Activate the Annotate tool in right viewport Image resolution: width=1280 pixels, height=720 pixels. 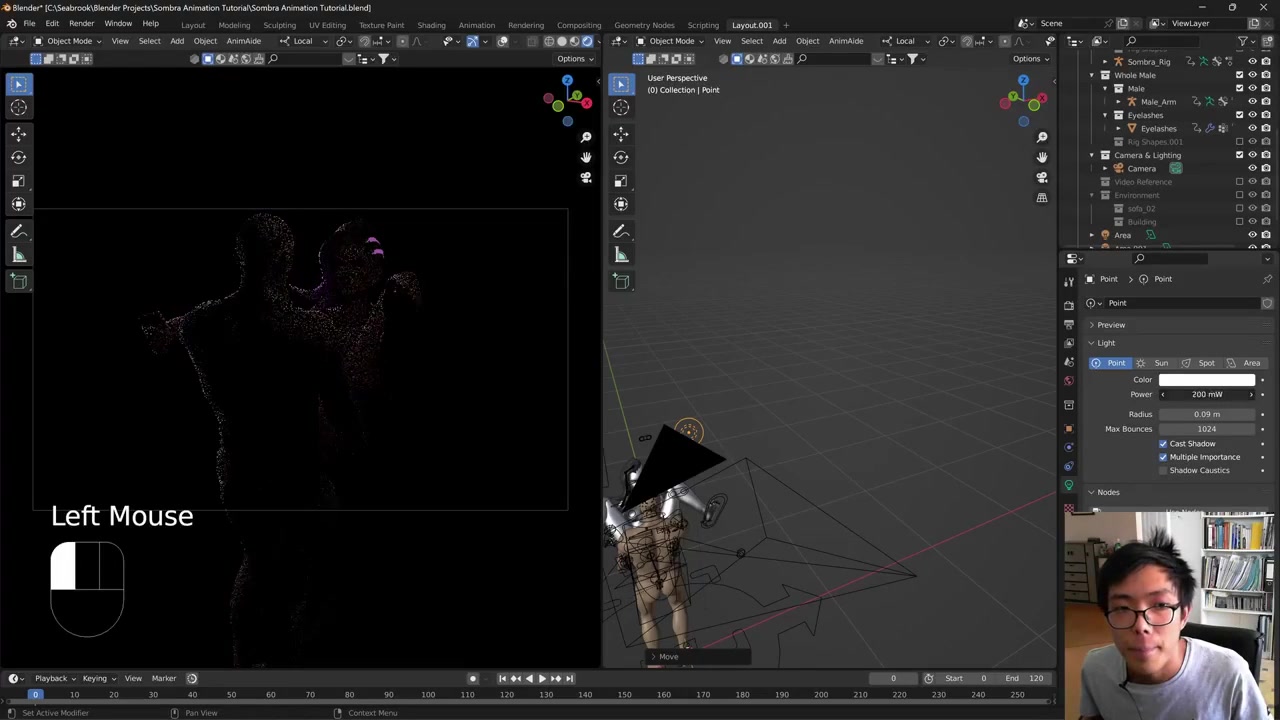pos(621,231)
